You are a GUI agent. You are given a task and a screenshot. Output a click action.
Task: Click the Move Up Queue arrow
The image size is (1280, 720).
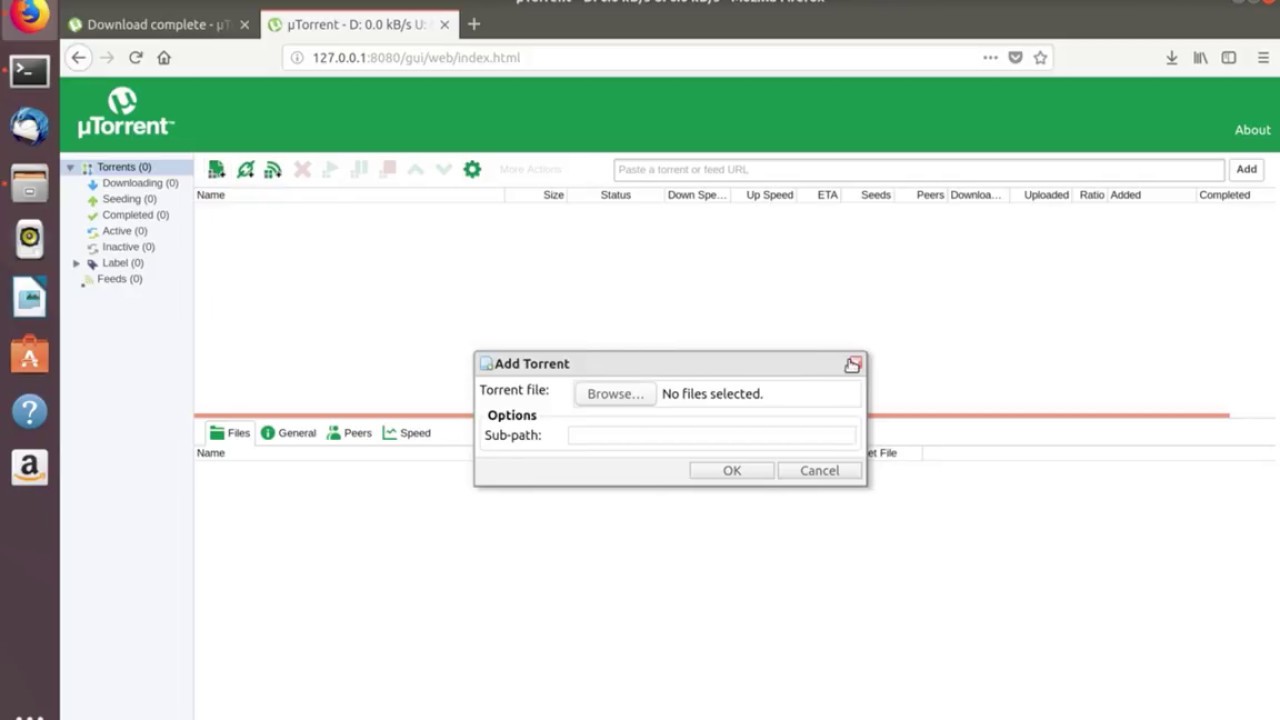[415, 170]
